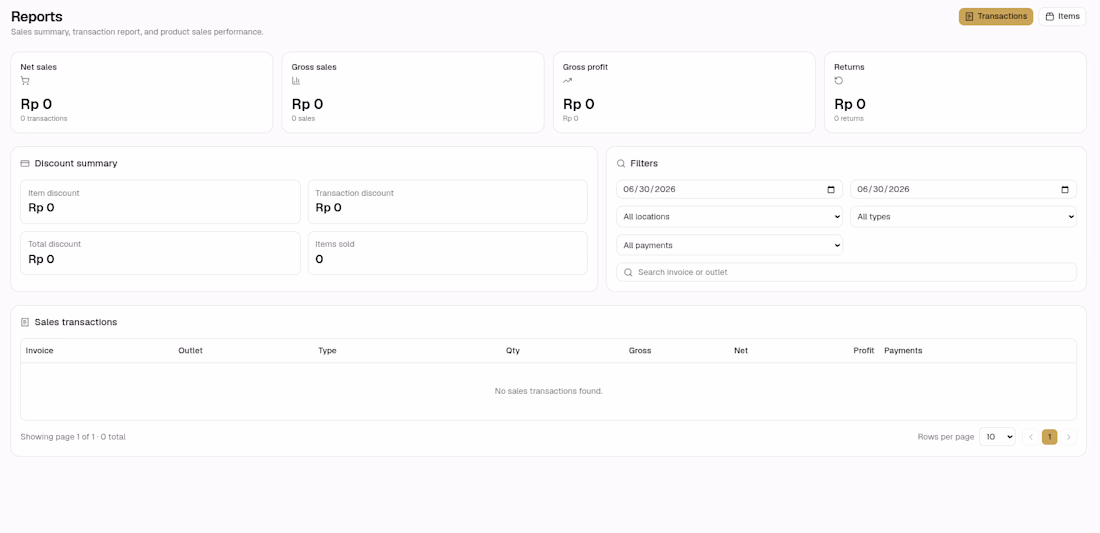Screen dimensions: 1100x533
Task: Switch to the Items report tab
Action: pyautogui.click(x=1062, y=16)
